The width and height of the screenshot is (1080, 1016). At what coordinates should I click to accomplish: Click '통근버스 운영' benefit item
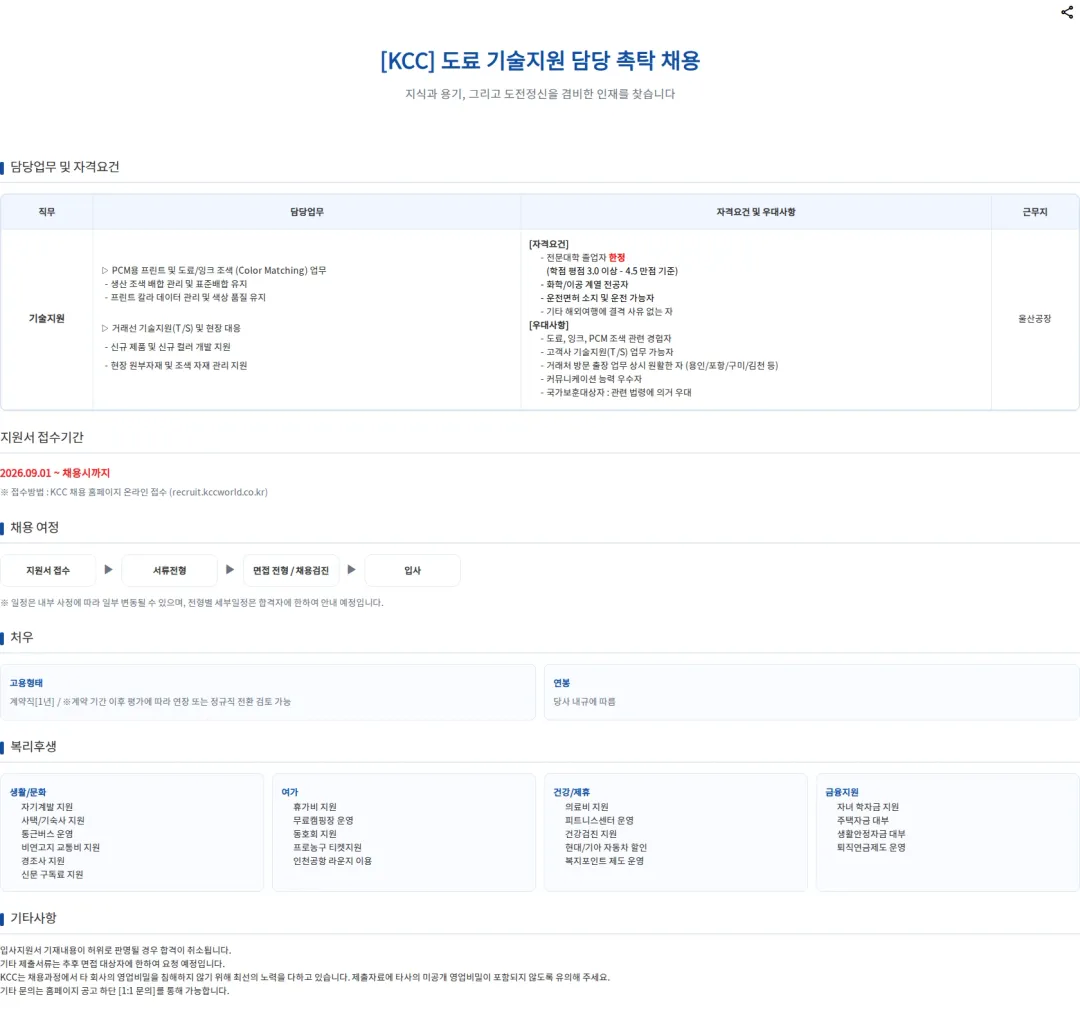coord(47,833)
